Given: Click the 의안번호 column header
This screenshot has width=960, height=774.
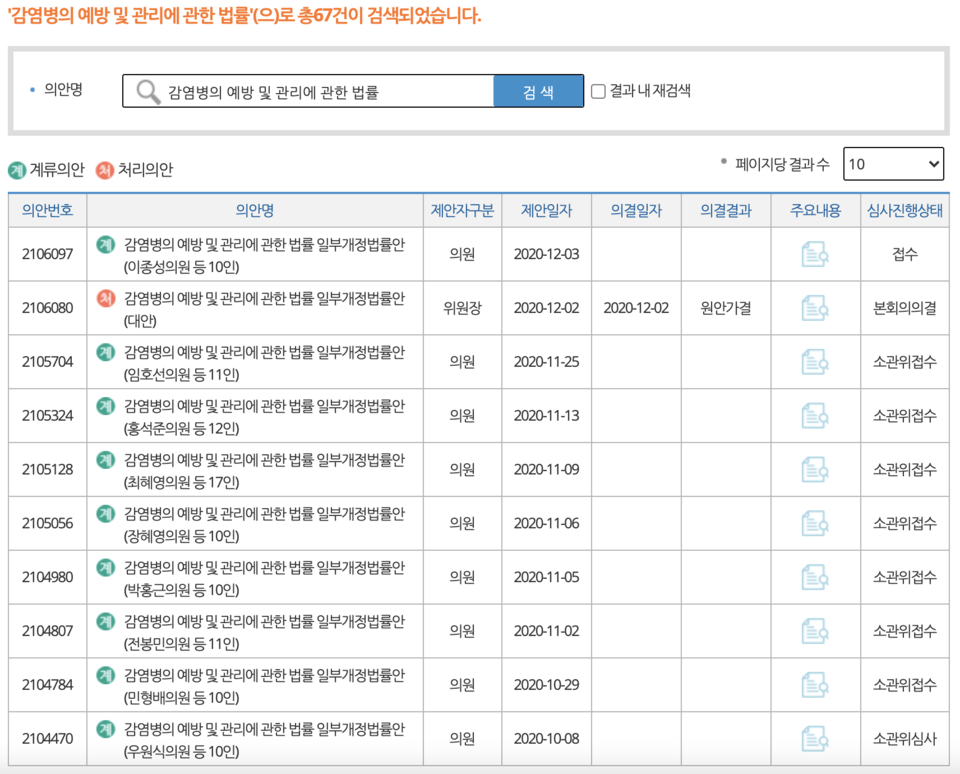Looking at the screenshot, I should 46,209.
